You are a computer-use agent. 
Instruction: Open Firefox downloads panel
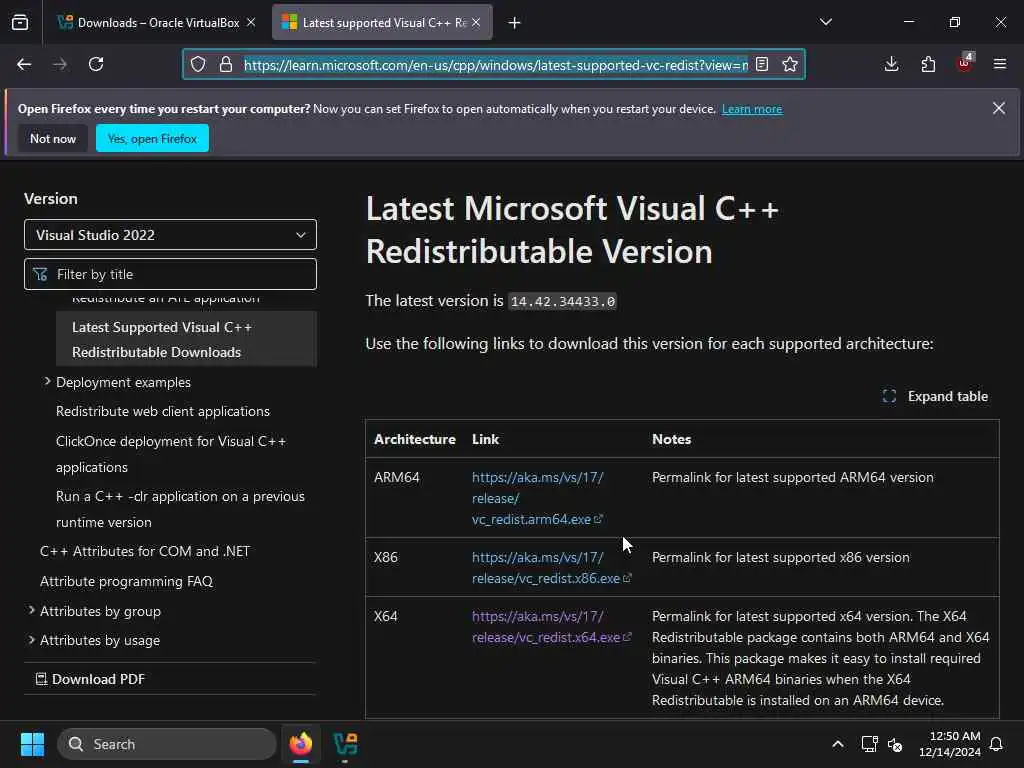click(891, 64)
